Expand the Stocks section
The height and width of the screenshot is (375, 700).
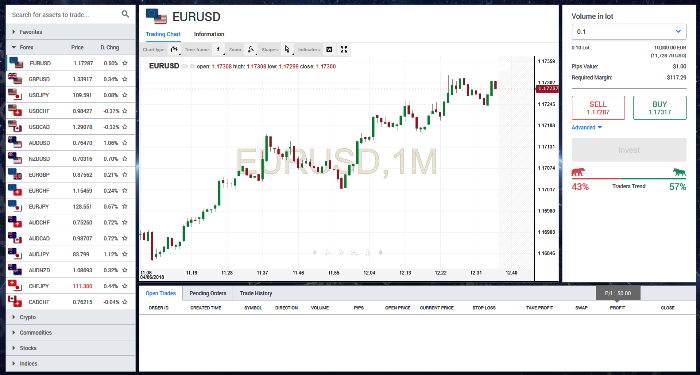click(71, 348)
